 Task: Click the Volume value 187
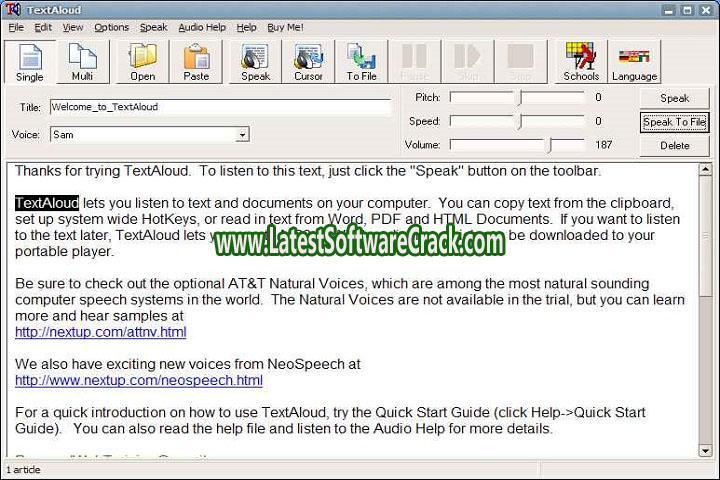point(603,145)
